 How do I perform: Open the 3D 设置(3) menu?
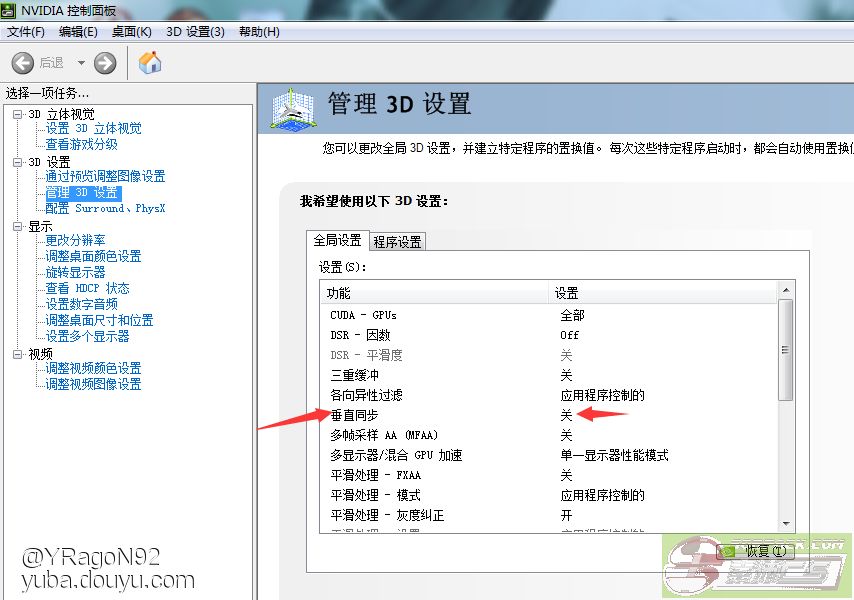click(195, 32)
